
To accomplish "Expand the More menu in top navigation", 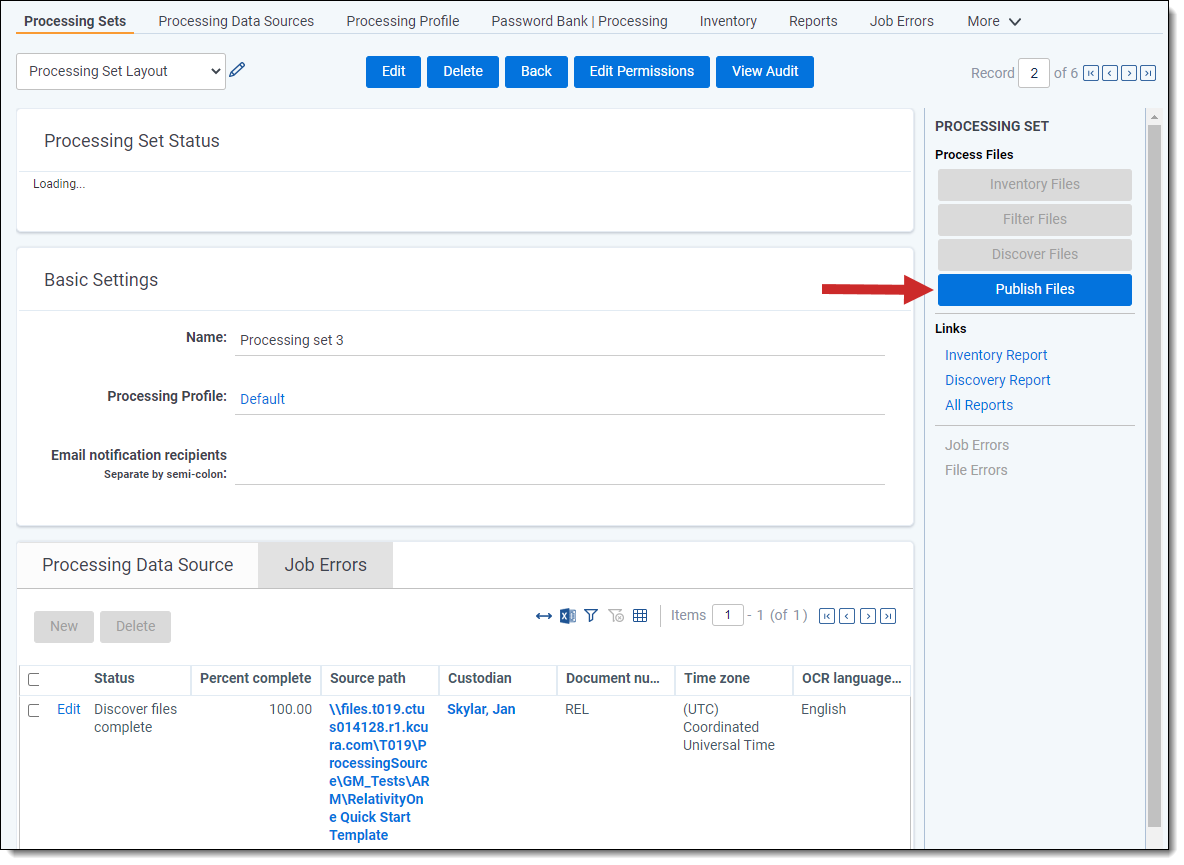I will [994, 21].
